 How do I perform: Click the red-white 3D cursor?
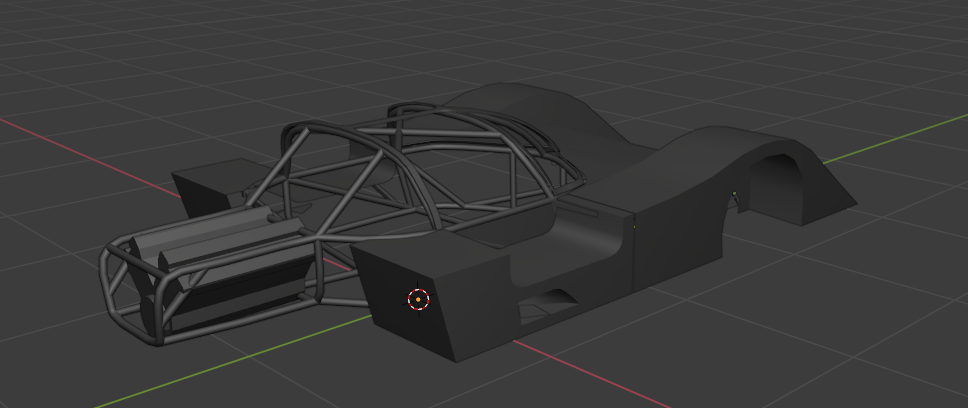419,299
